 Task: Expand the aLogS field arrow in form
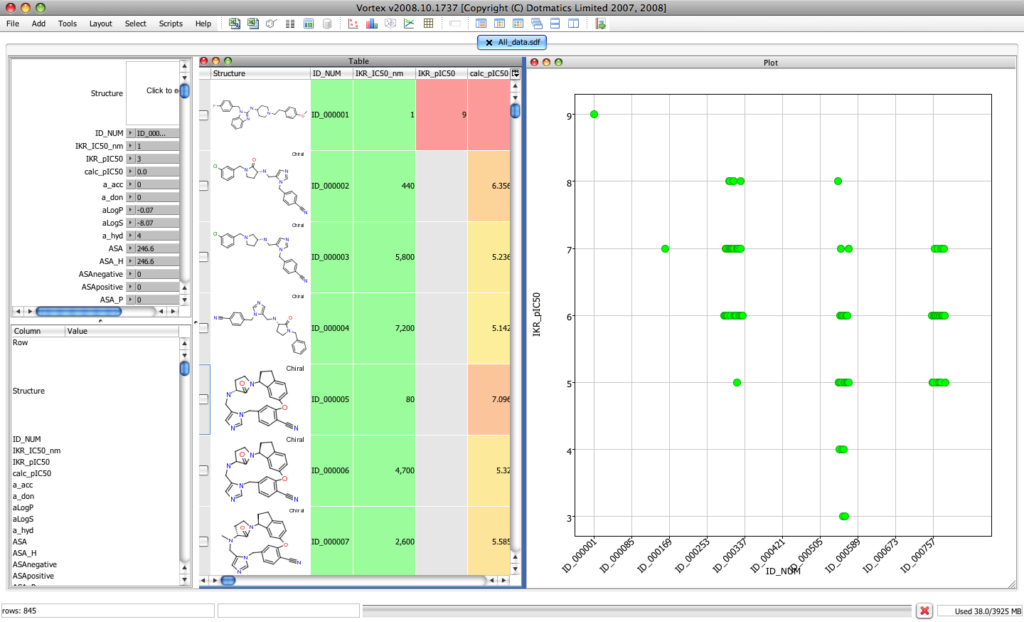(130, 223)
